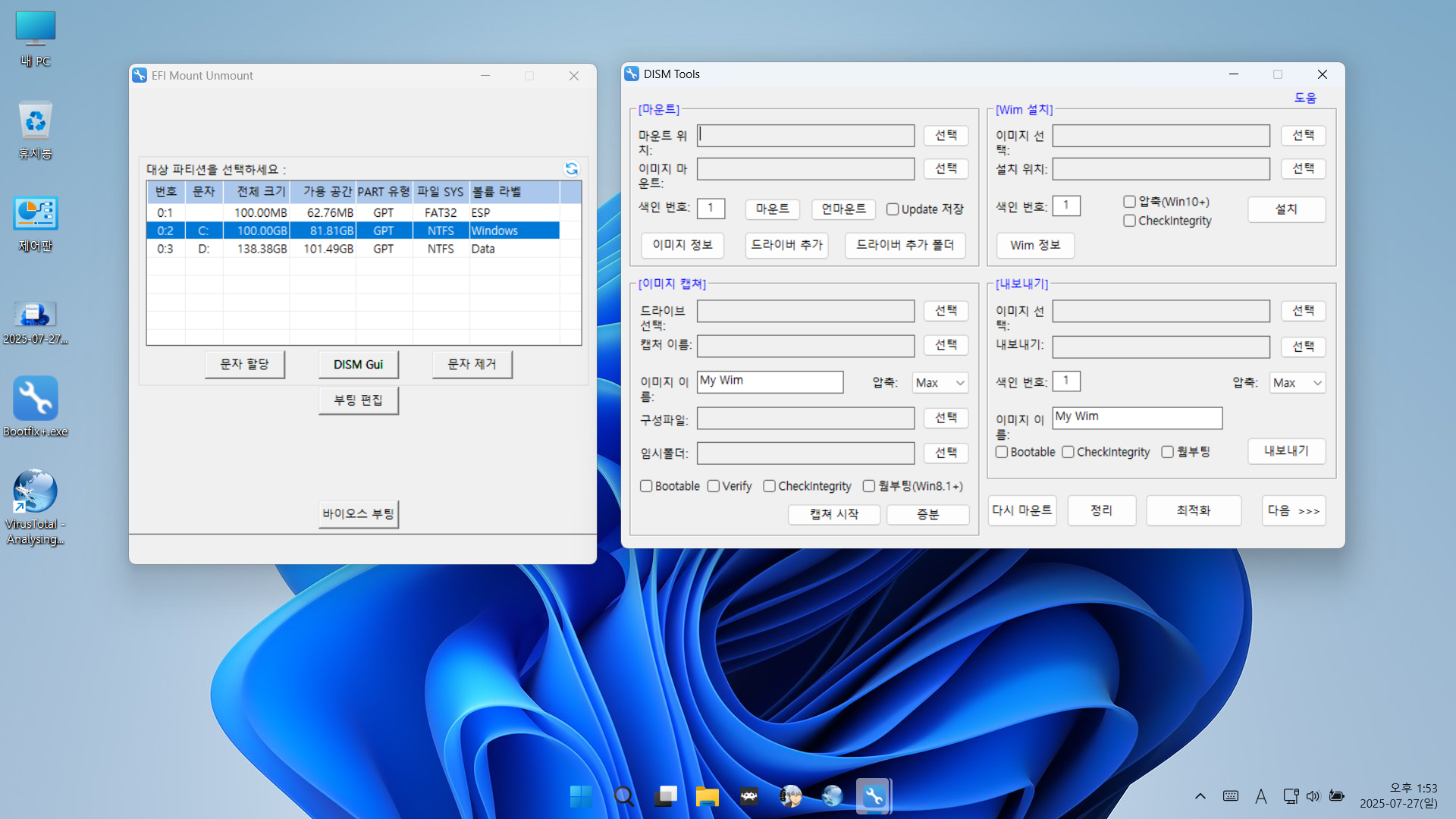Toggle 압축(Win10+) checkbox in Wim install
This screenshot has width=1456, height=819.
click(1129, 202)
